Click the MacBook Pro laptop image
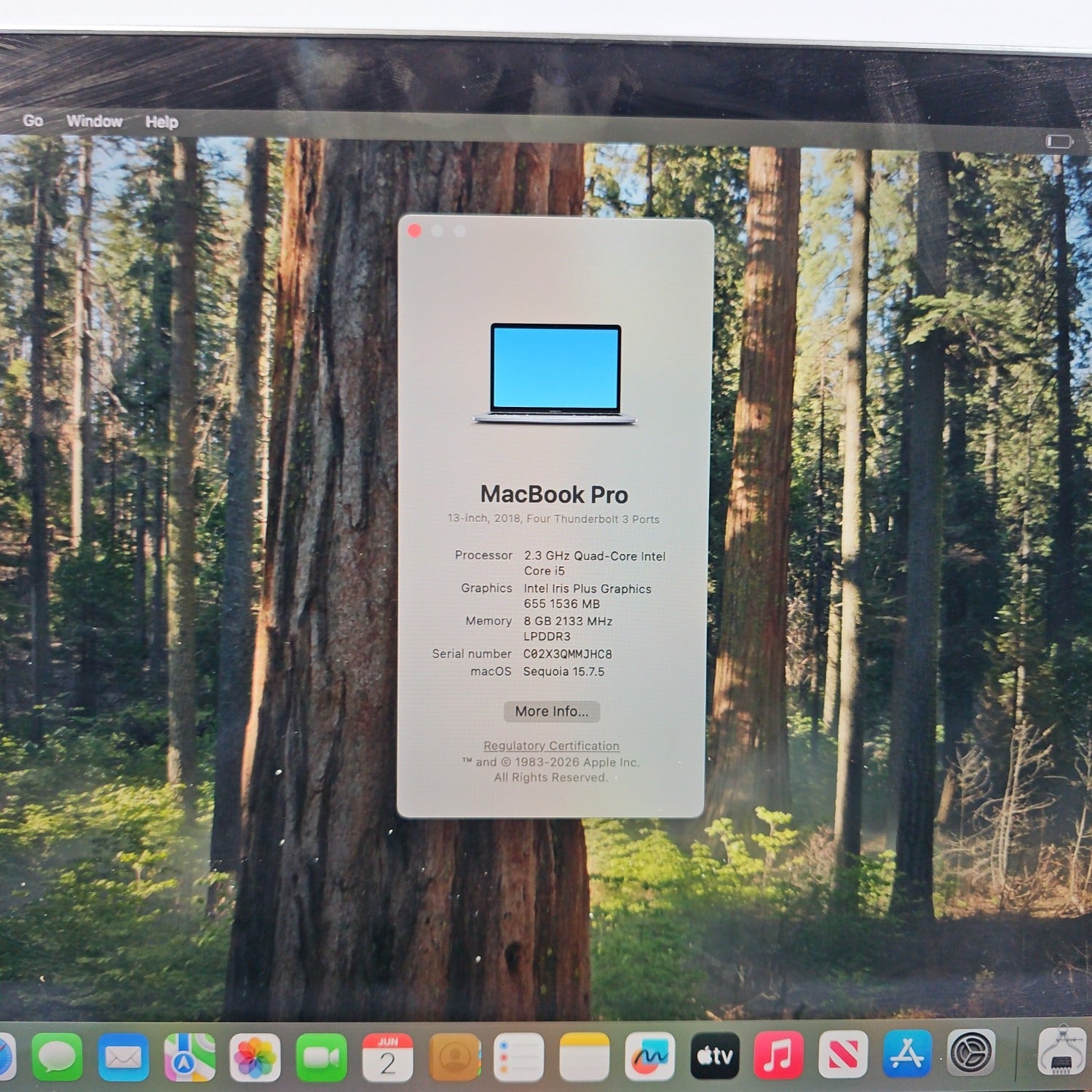The height and width of the screenshot is (1092, 1092). tap(555, 374)
